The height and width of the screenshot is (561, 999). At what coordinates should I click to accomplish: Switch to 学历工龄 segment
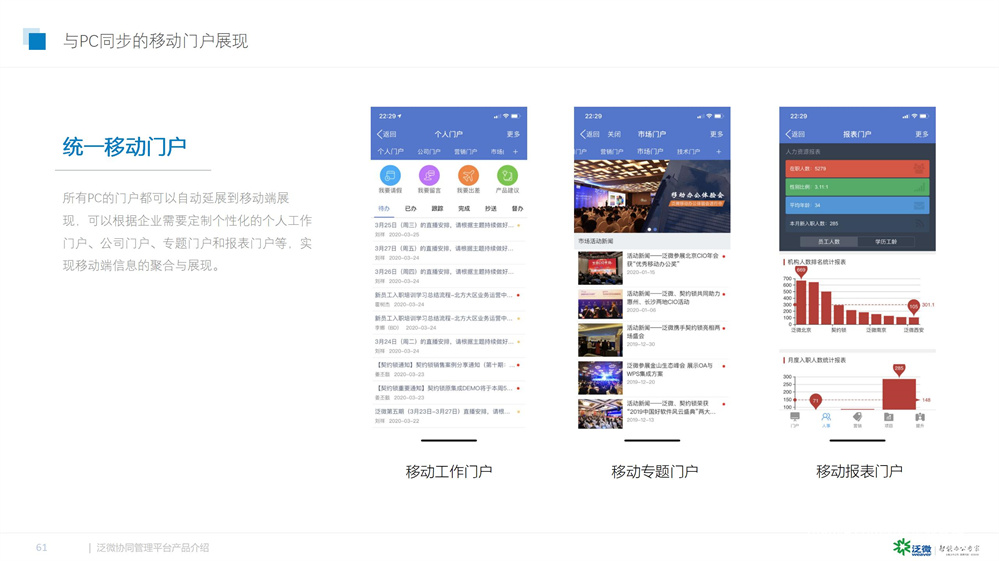886,242
